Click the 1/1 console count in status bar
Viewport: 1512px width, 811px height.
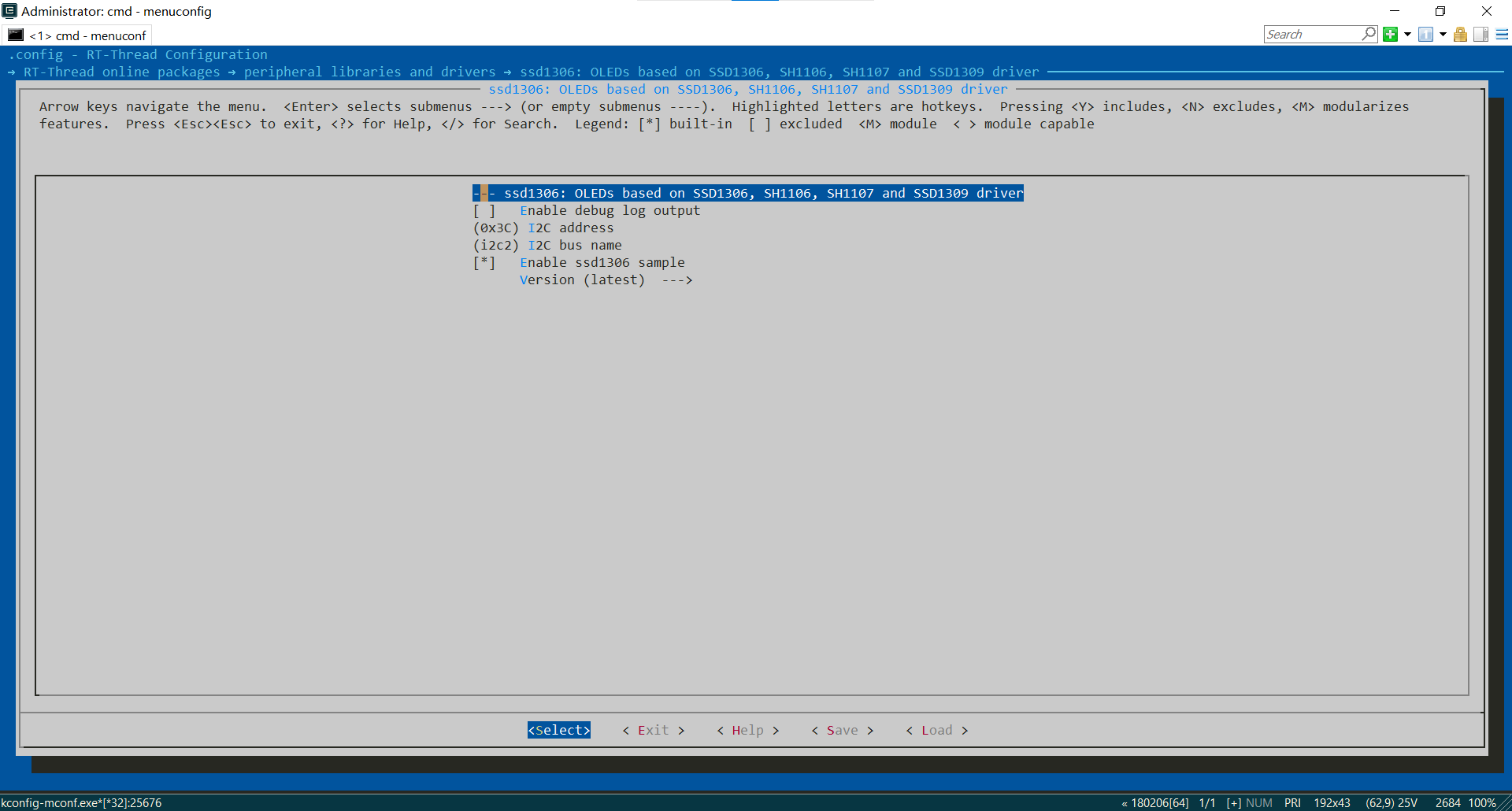pos(1207,803)
